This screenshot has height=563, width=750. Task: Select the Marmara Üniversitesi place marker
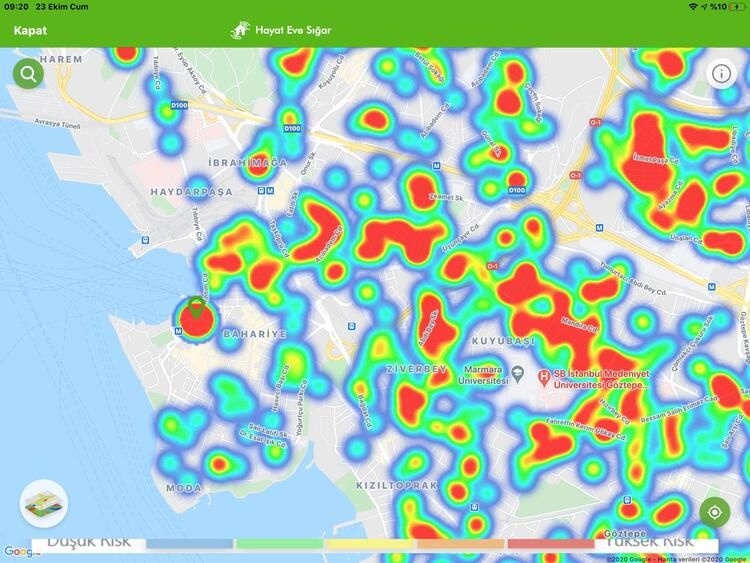(517, 374)
